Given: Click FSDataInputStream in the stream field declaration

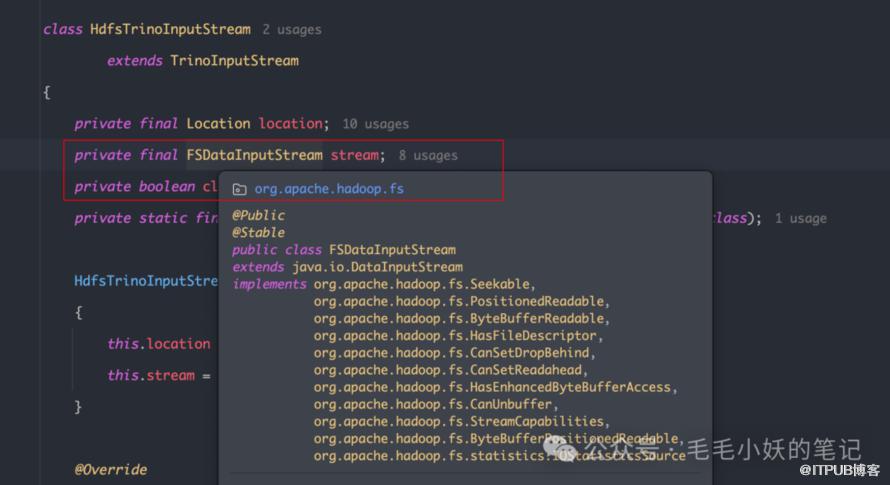Looking at the screenshot, I should pyautogui.click(x=254, y=155).
